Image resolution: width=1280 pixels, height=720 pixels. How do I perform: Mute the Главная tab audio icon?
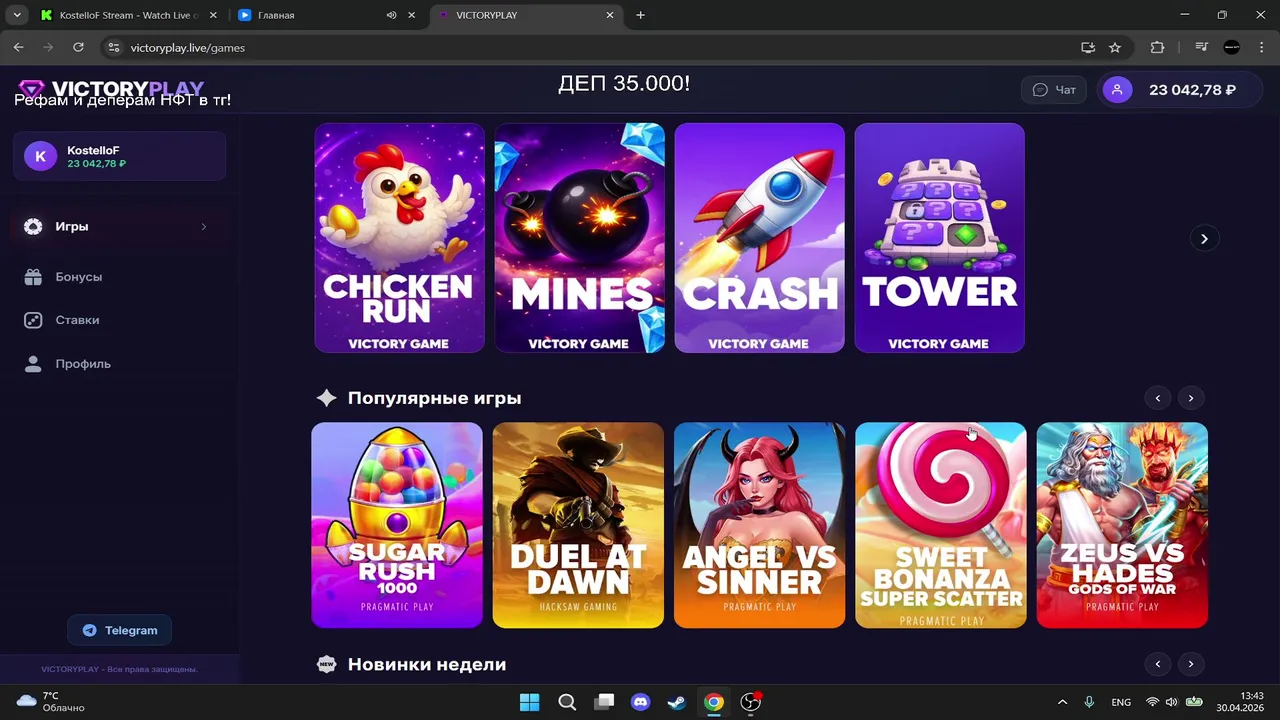(391, 15)
